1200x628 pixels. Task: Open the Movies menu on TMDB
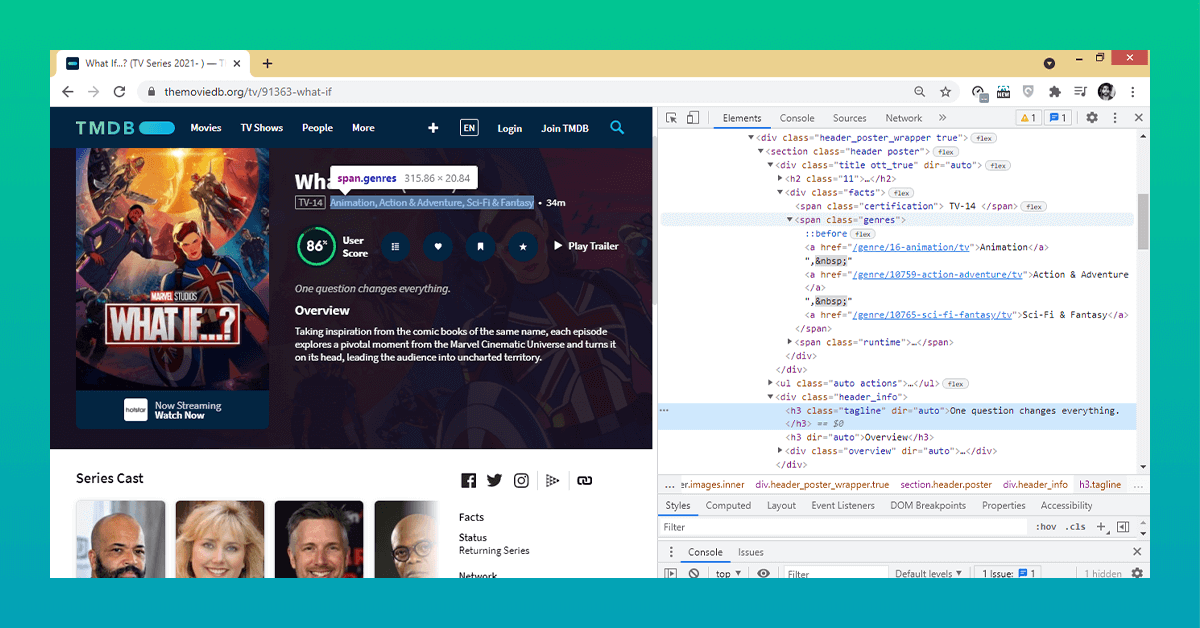point(206,128)
